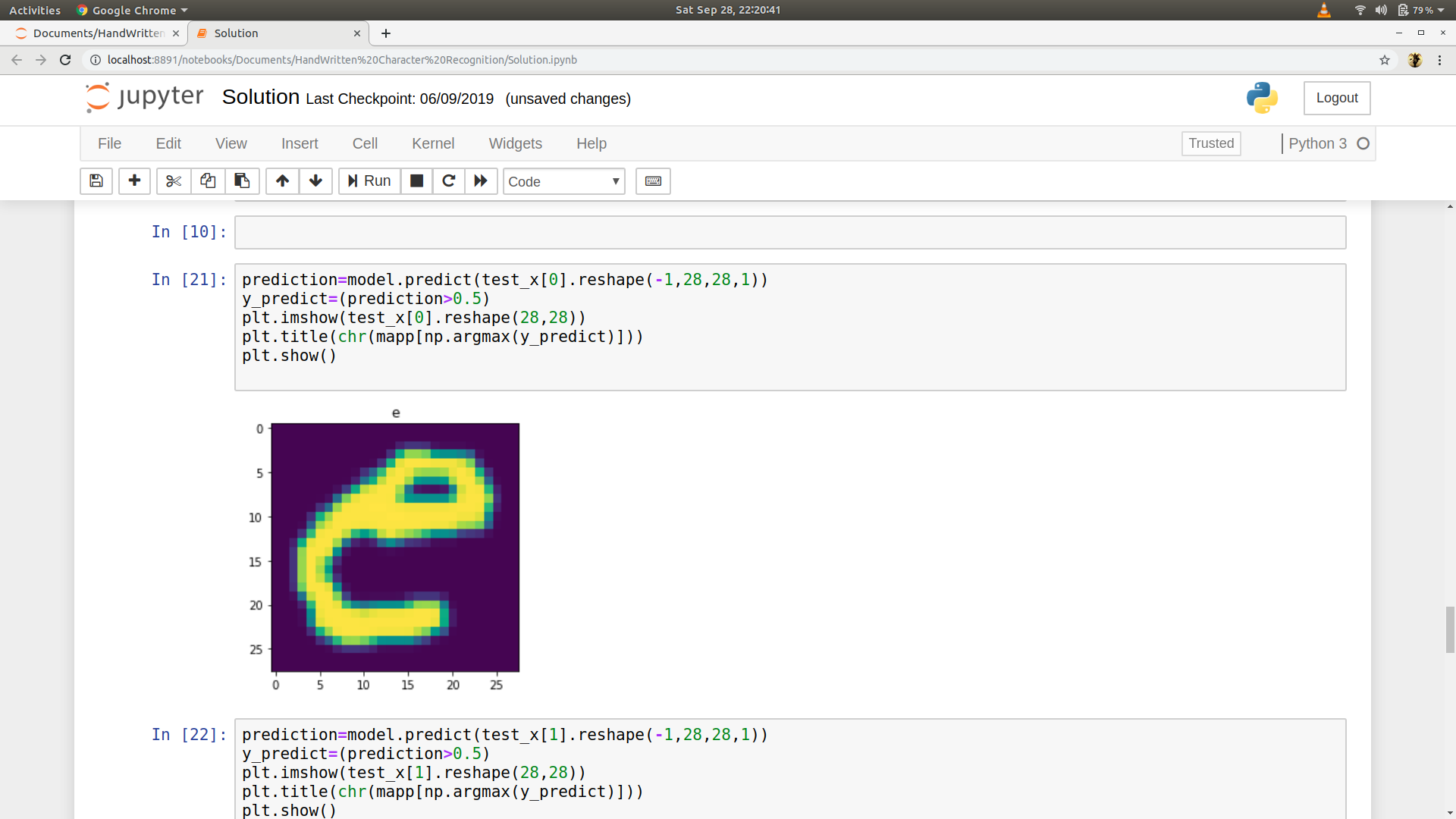The width and height of the screenshot is (1456, 819).
Task: Save the notebook checkpoint
Action: tap(96, 181)
